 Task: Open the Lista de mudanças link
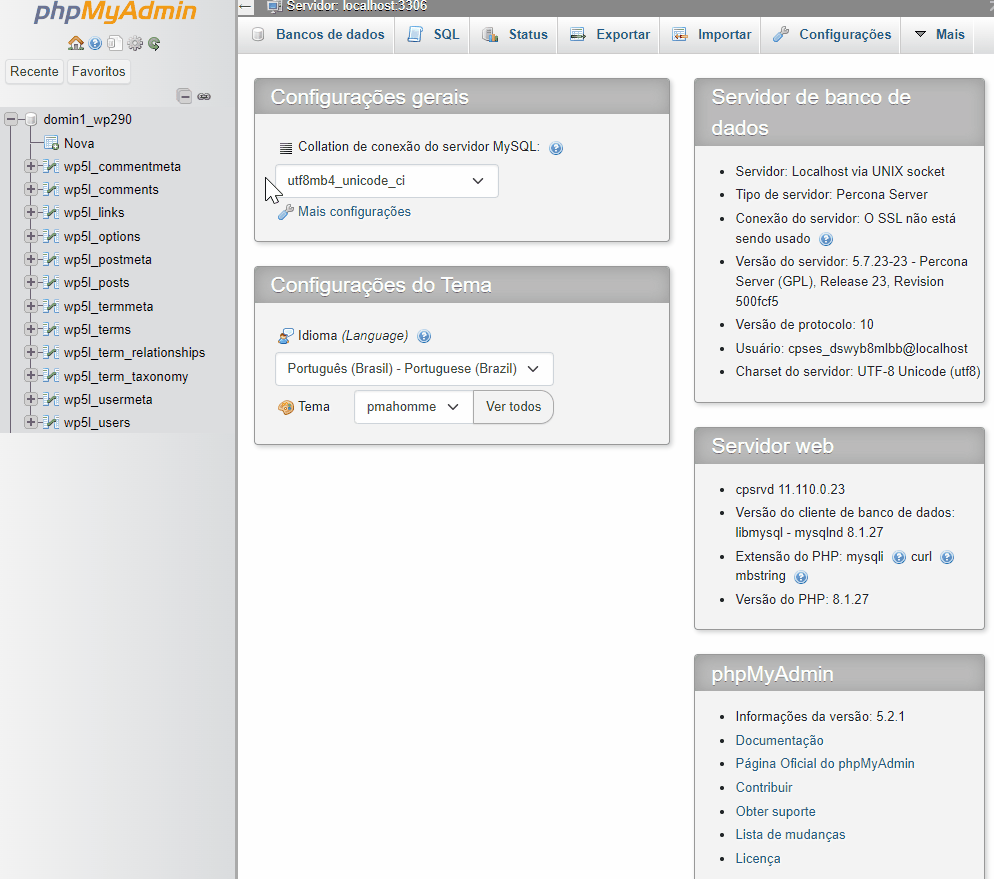tap(790, 835)
